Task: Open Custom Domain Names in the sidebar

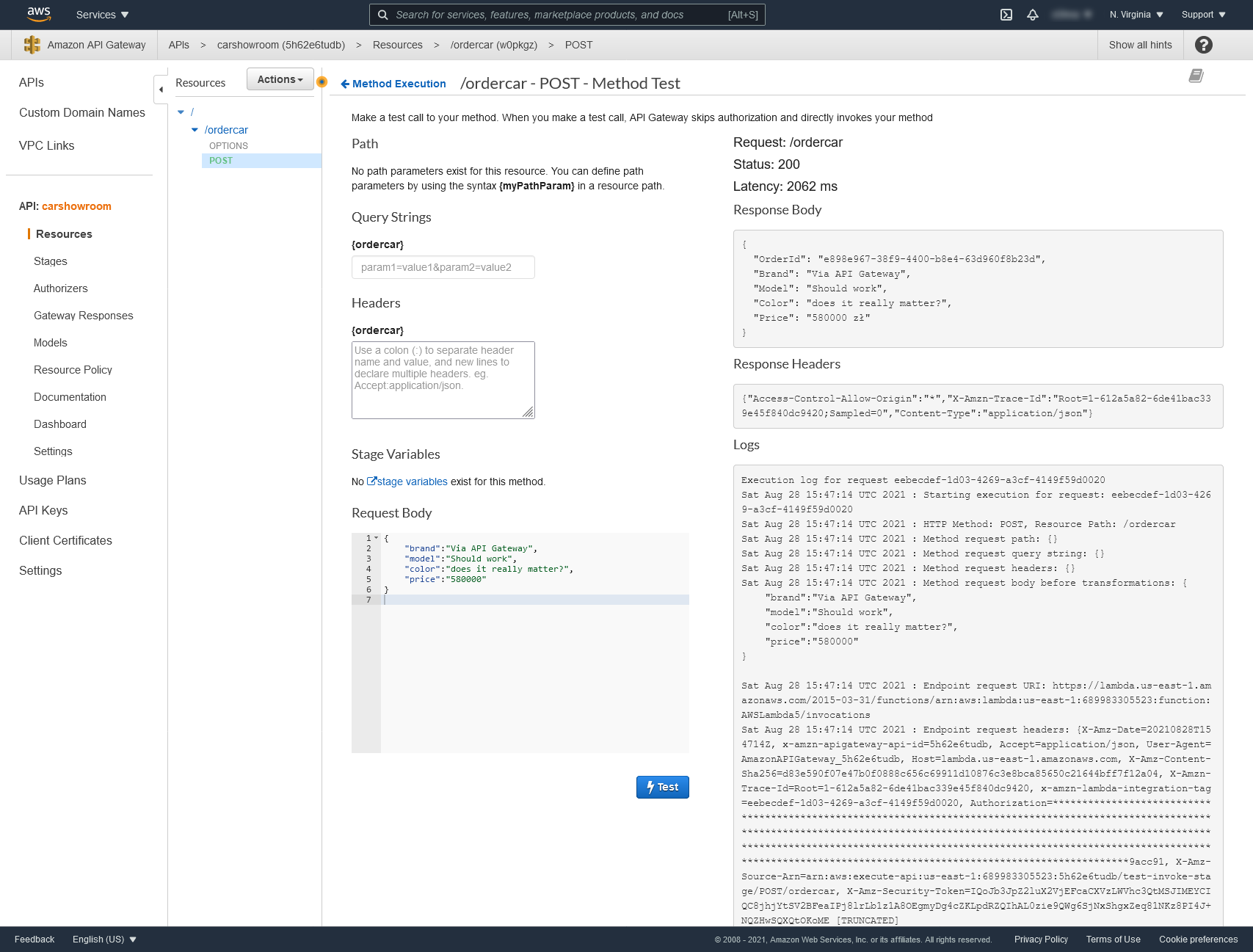Action: [x=82, y=112]
